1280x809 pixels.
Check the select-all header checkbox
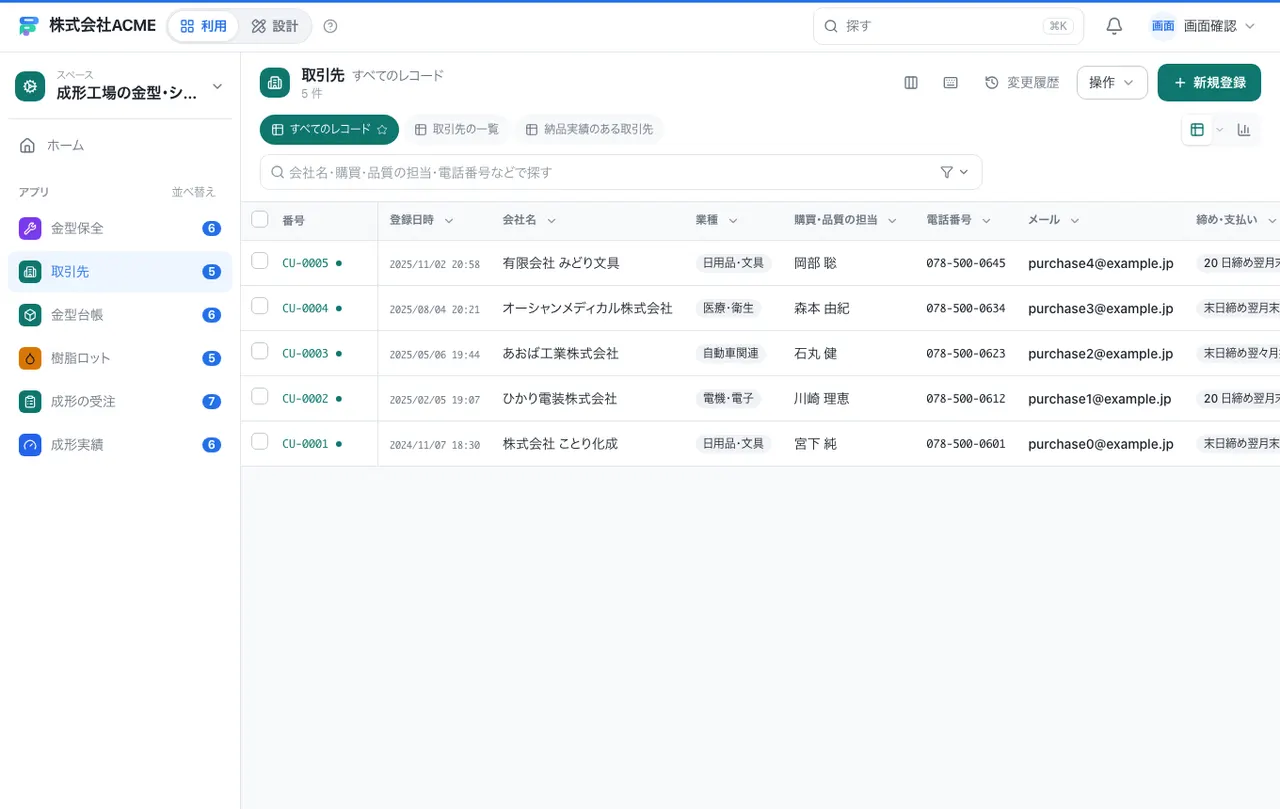coord(260,219)
